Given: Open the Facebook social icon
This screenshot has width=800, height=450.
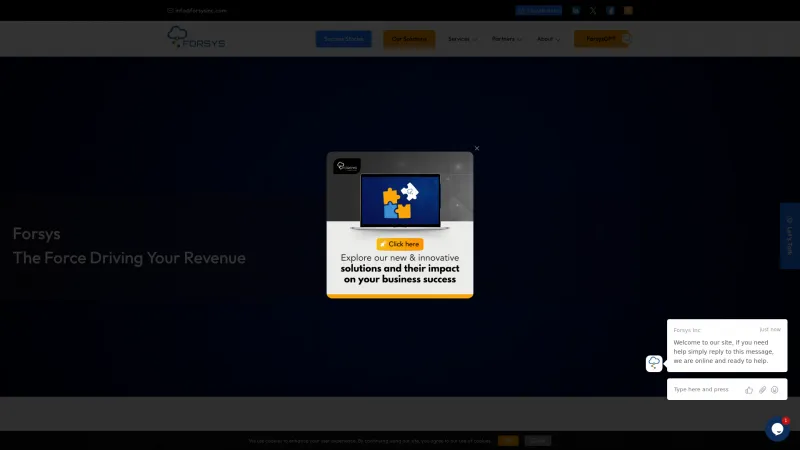Looking at the screenshot, I should click(610, 10).
